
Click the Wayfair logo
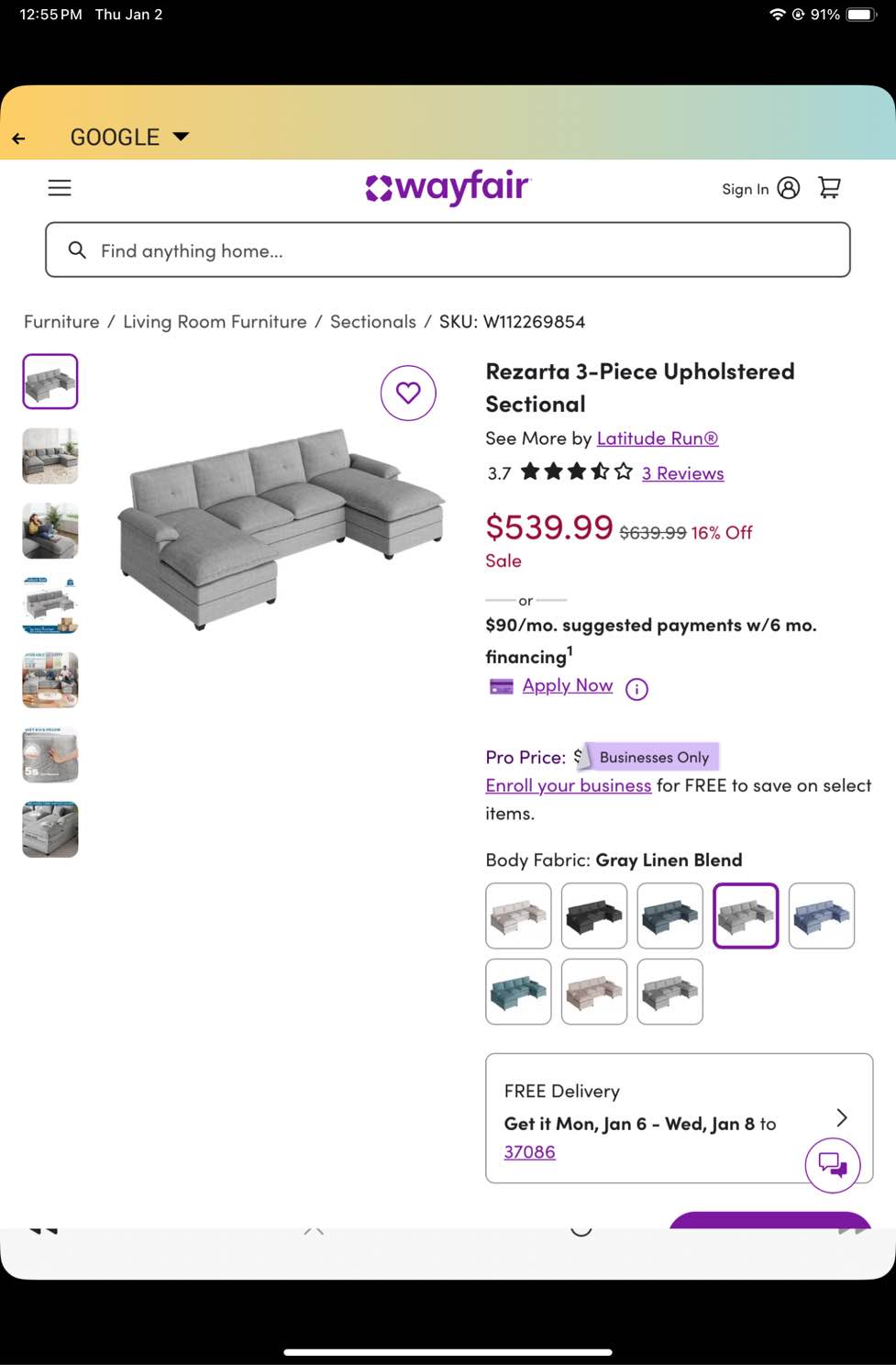coord(448,187)
